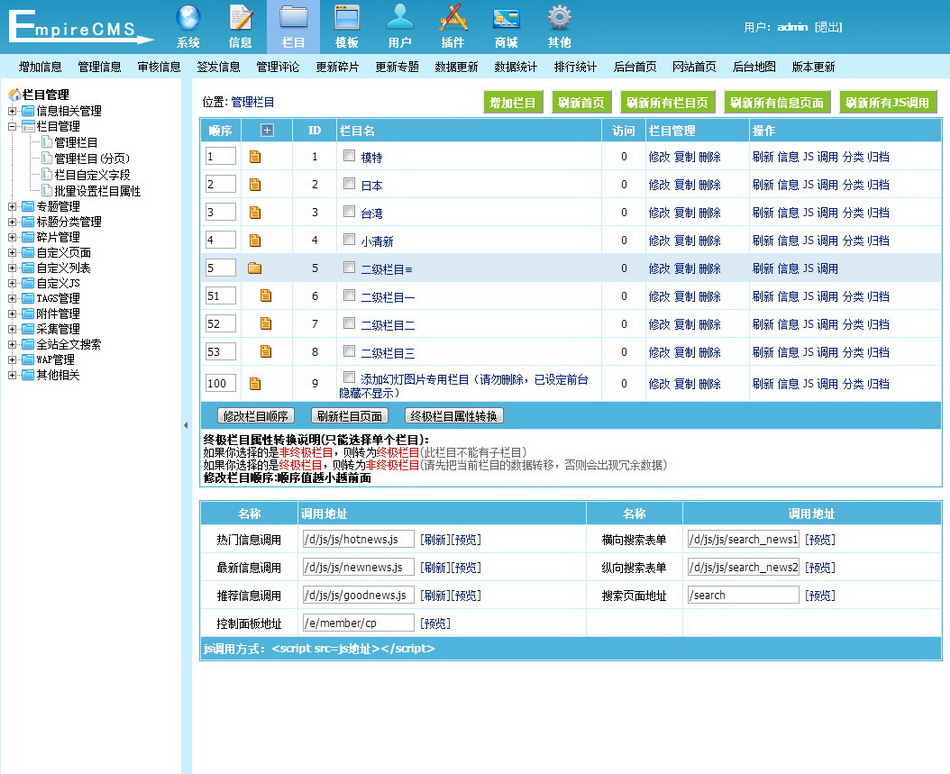Expand the 专题管理 tree node
The image size is (950, 774).
pos(12,207)
